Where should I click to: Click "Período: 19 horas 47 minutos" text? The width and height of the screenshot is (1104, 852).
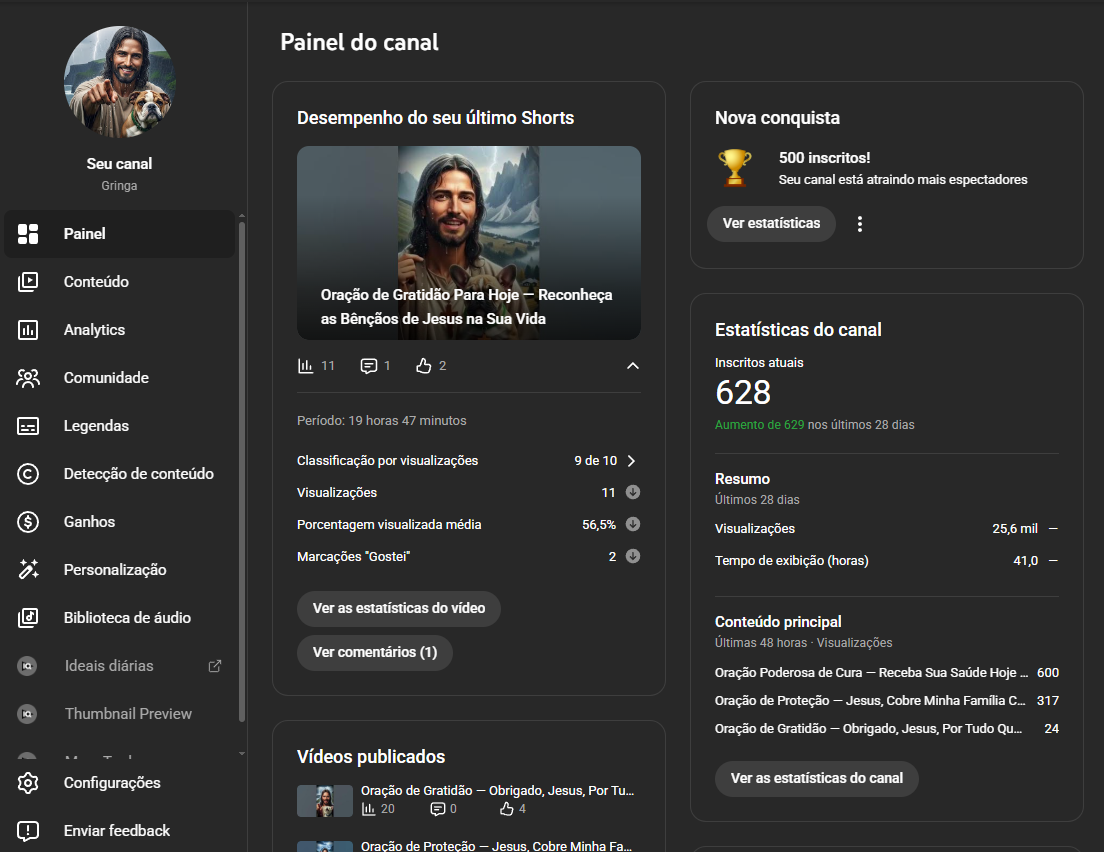(382, 421)
